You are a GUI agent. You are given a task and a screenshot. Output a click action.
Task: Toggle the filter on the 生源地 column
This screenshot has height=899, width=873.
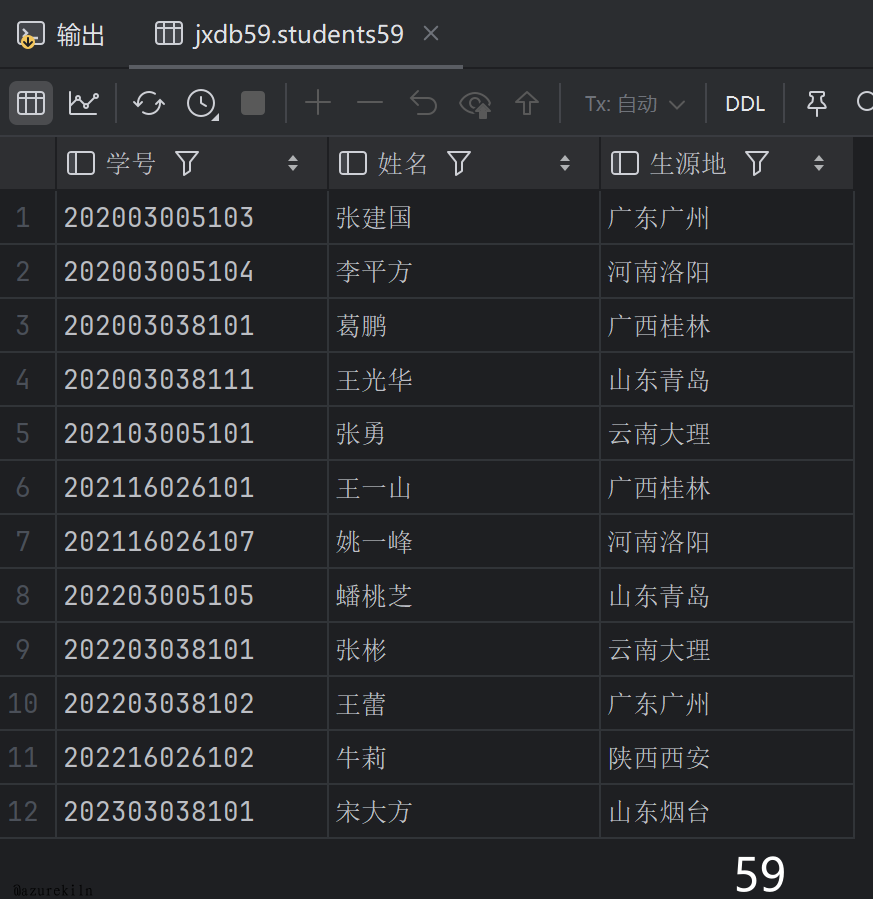click(757, 163)
